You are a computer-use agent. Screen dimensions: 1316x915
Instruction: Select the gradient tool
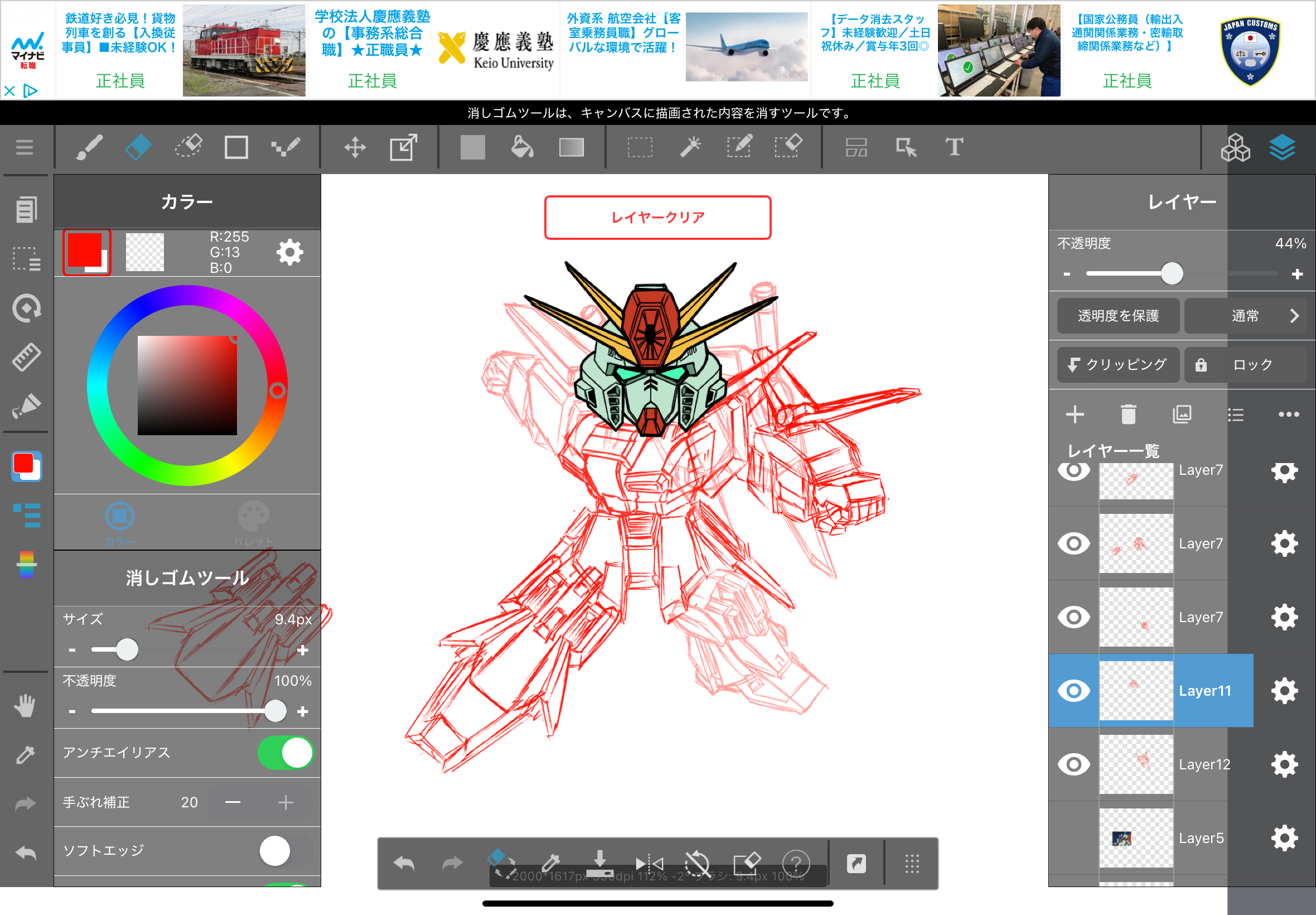click(x=571, y=147)
